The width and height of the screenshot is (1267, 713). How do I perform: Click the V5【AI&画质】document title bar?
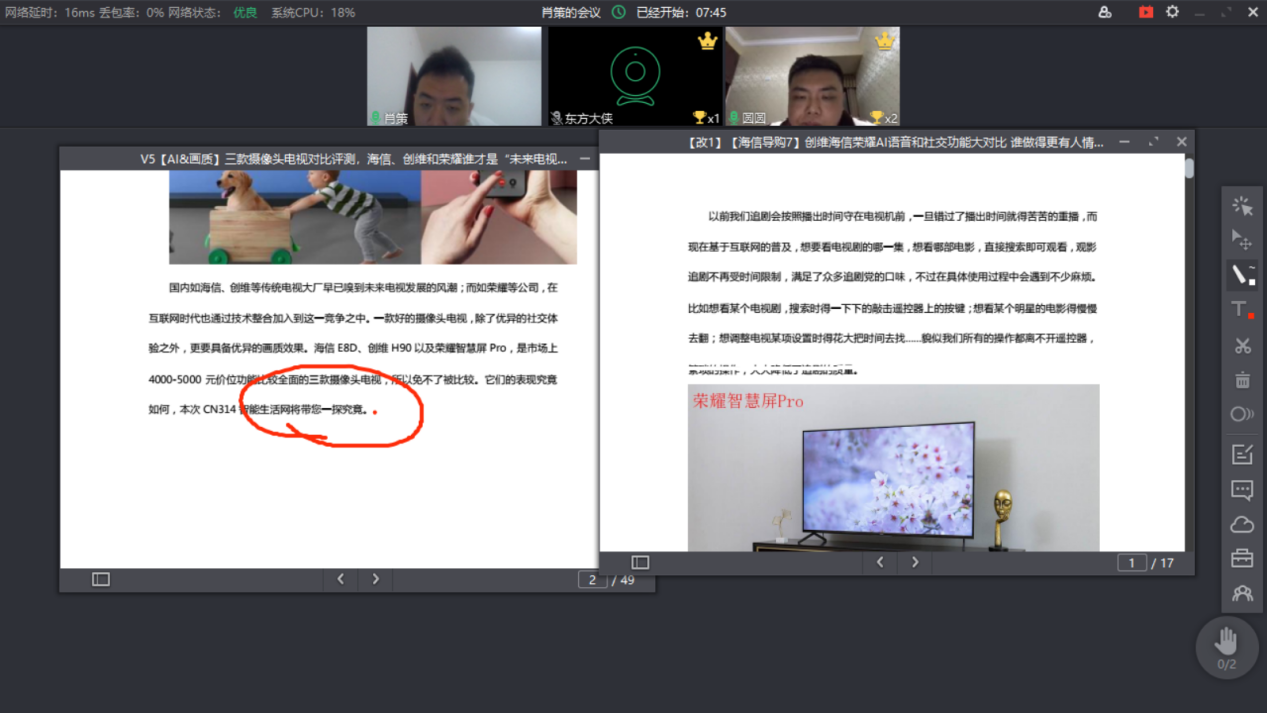tap(353, 158)
